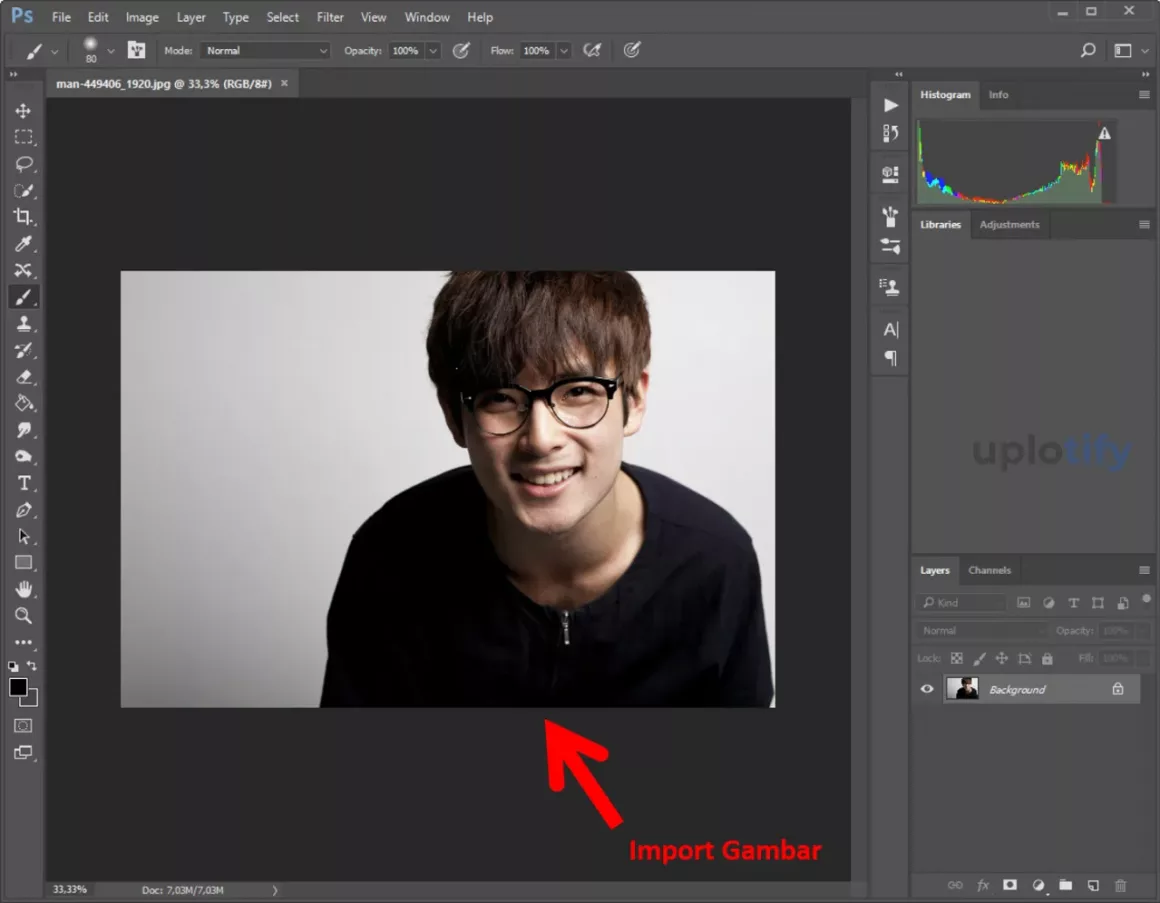Click the Create a new layer button
The image size is (1160, 903).
(x=1093, y=885)
